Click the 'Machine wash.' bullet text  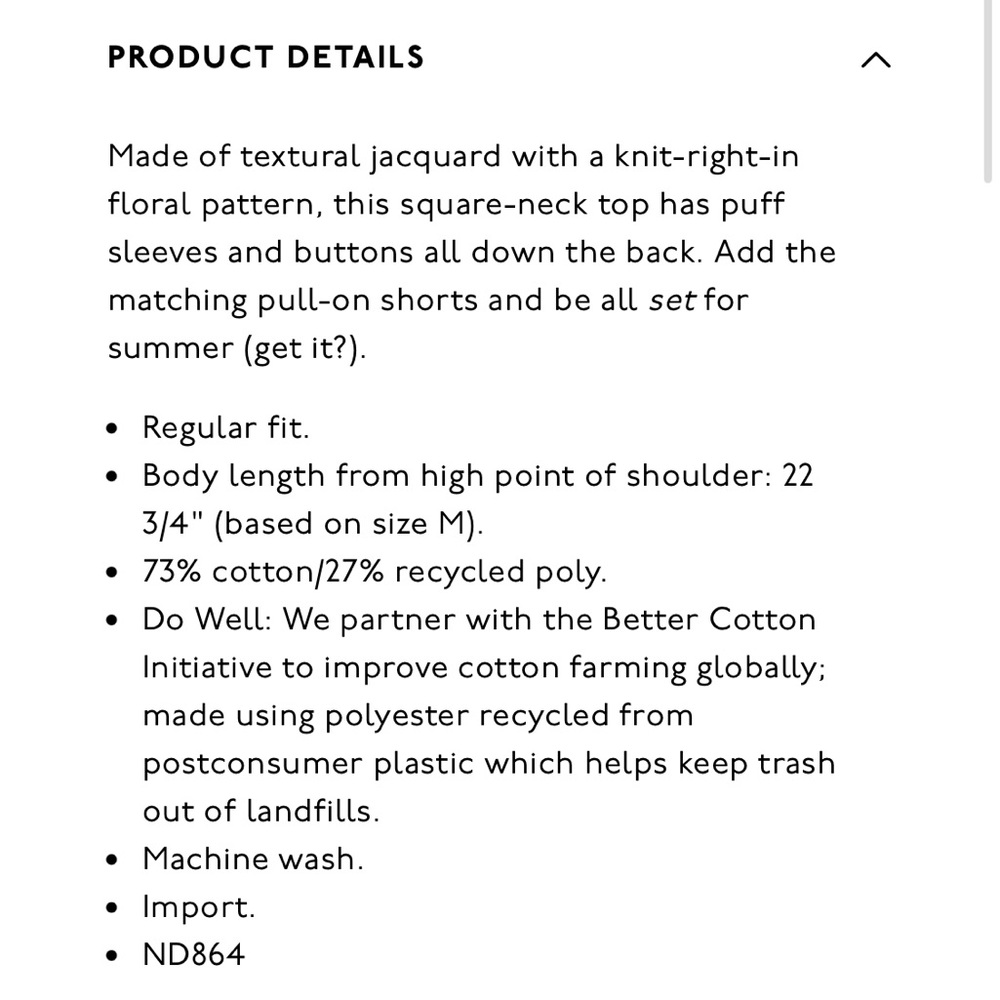253,859
